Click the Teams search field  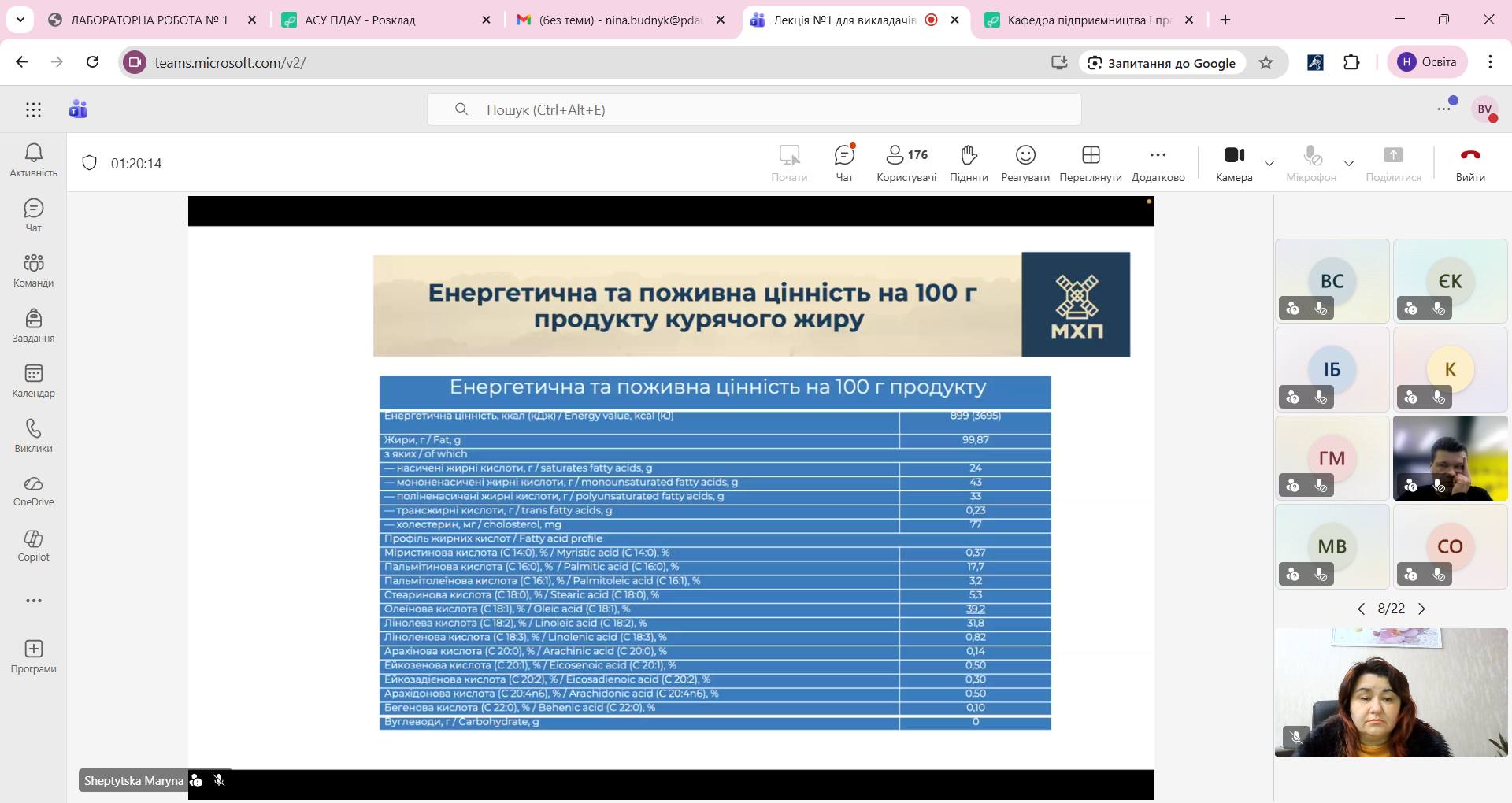[x=754, y=110]
